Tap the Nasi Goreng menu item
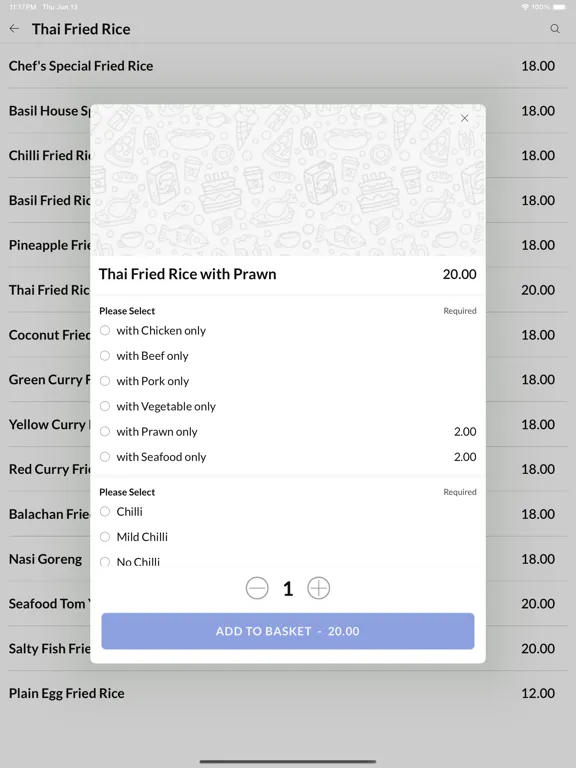The height and width of the screenshot is (768, 576). tap(45, 559)
